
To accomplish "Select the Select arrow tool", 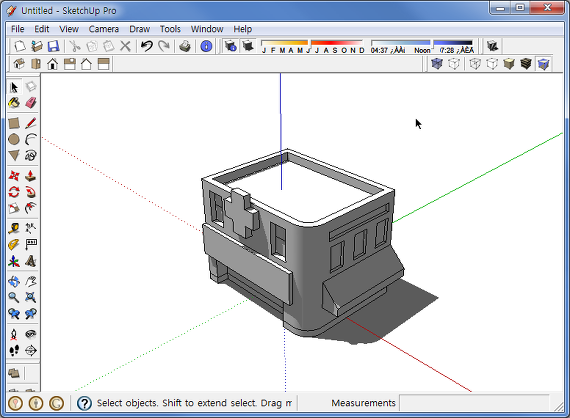I will pos(14,87).
